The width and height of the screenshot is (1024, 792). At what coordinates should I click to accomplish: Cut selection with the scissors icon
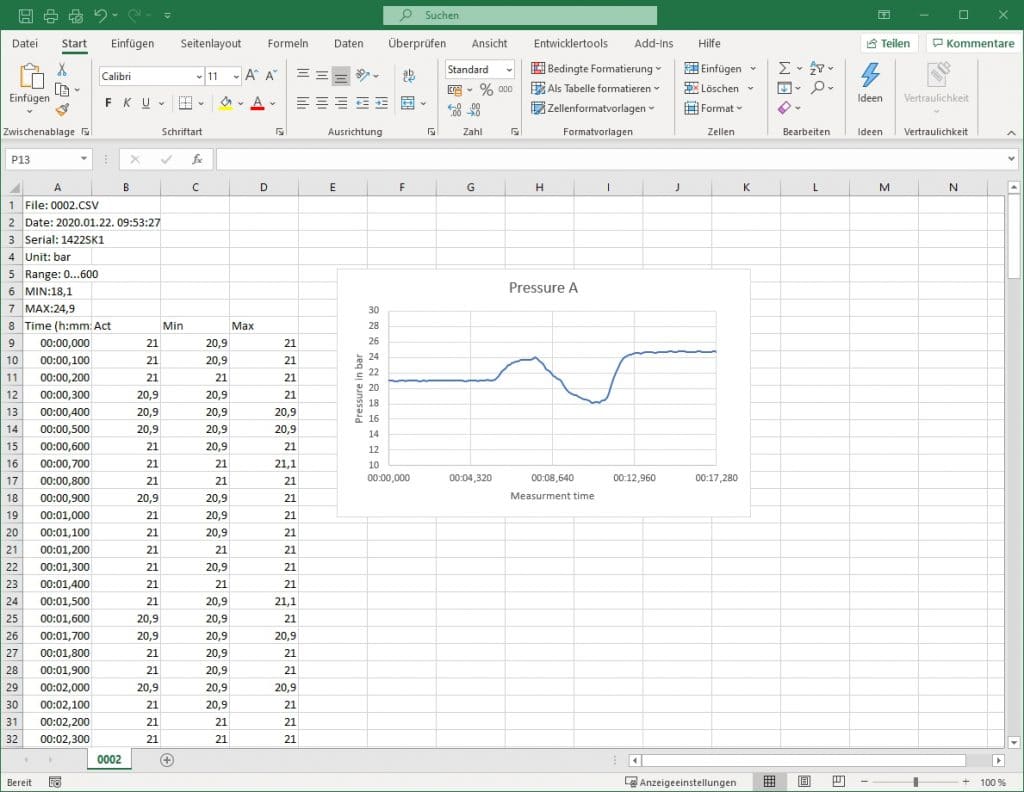pos(62,69)
